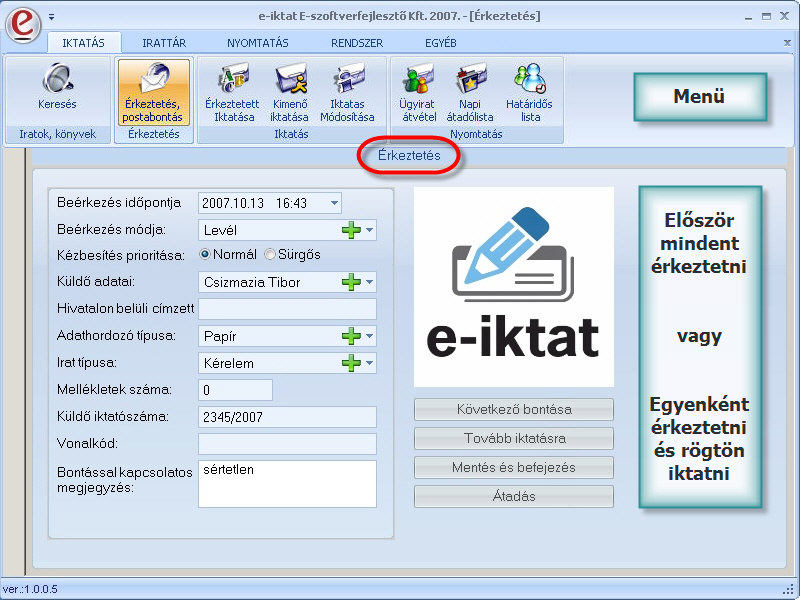The width and height of the screenshot is (800, 600).
Task: Click Küldő iktatószáma field with 2345/2007
Action: 287,417
